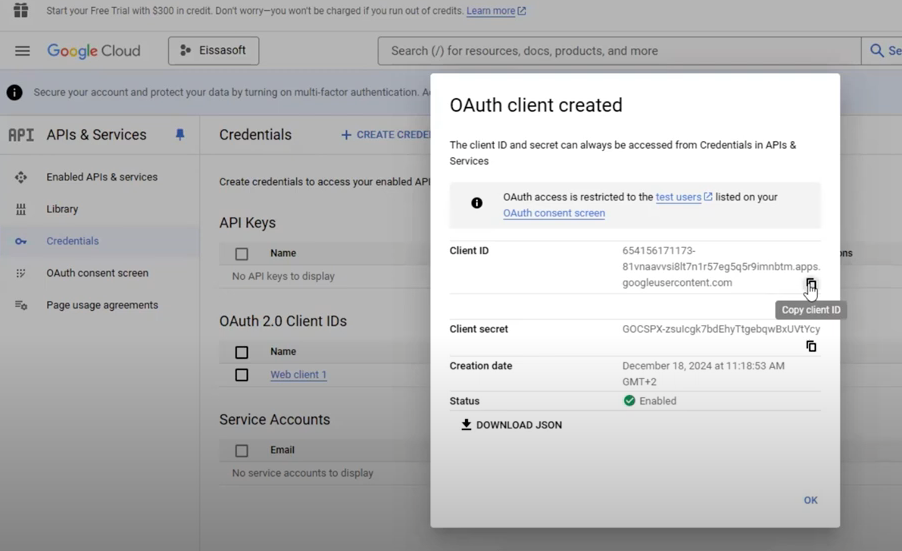
Task: Select Credentials in sidebar
Action: click(x=72, y=241)
